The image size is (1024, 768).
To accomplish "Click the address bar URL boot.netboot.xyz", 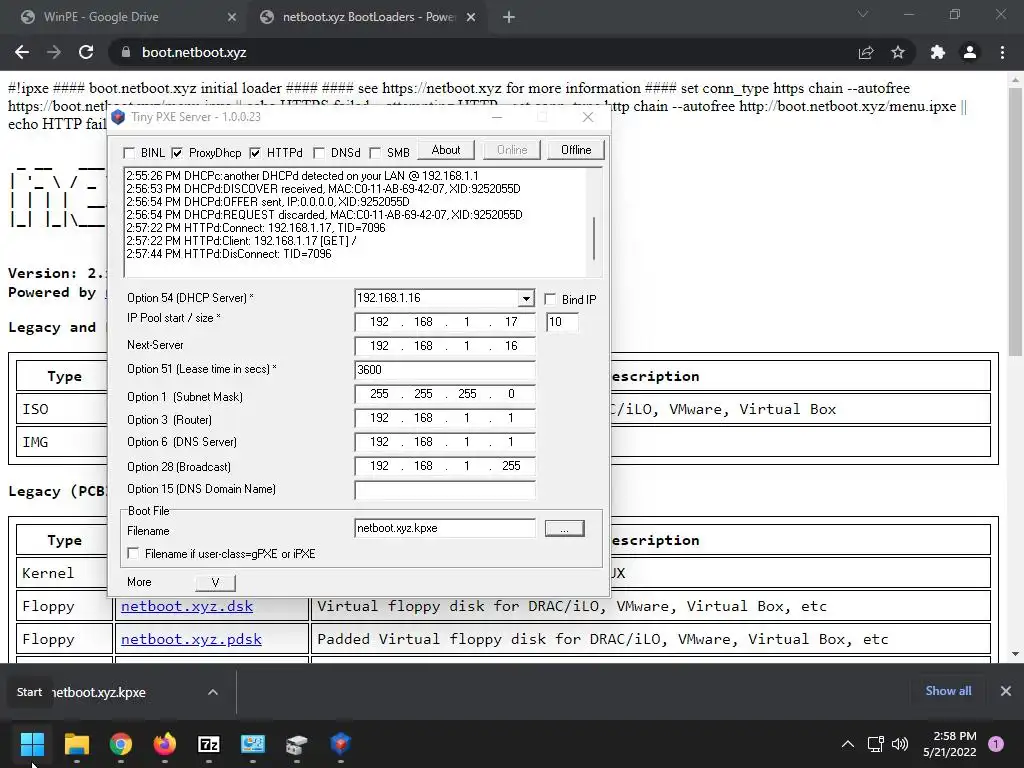I will 194,52.
